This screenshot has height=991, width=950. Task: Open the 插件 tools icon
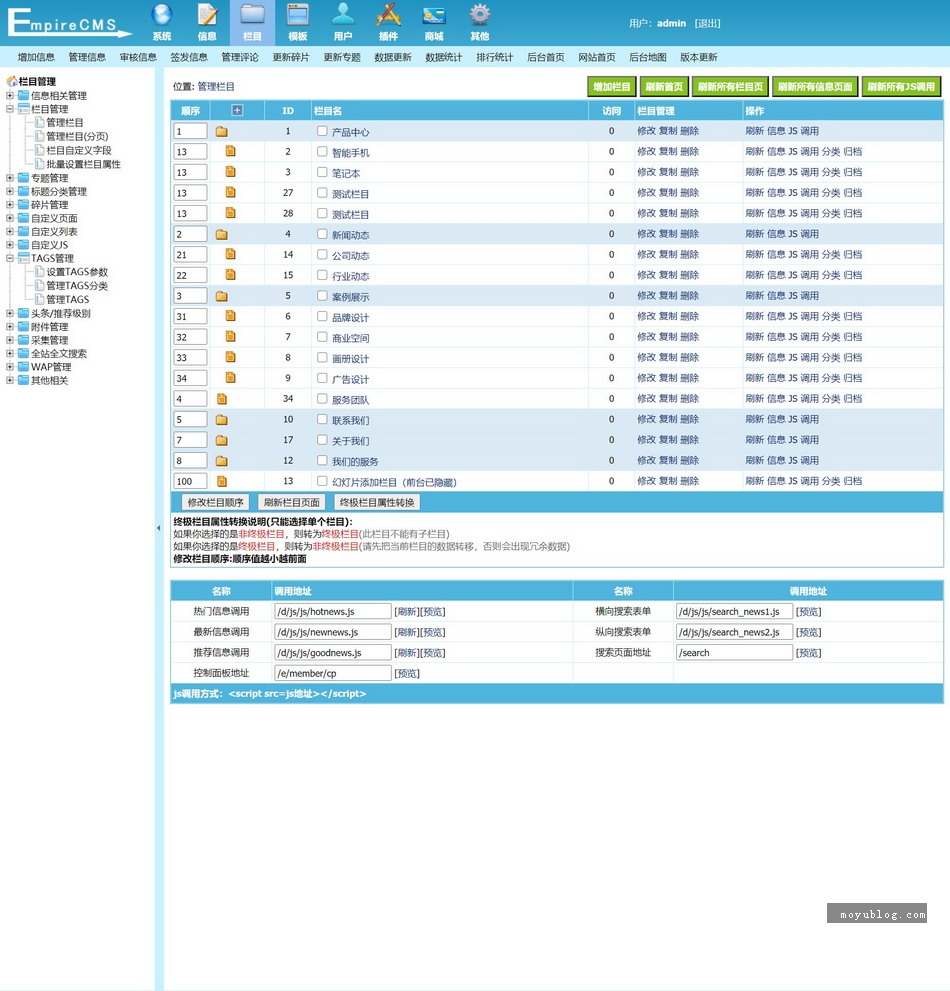coord(389,15)
